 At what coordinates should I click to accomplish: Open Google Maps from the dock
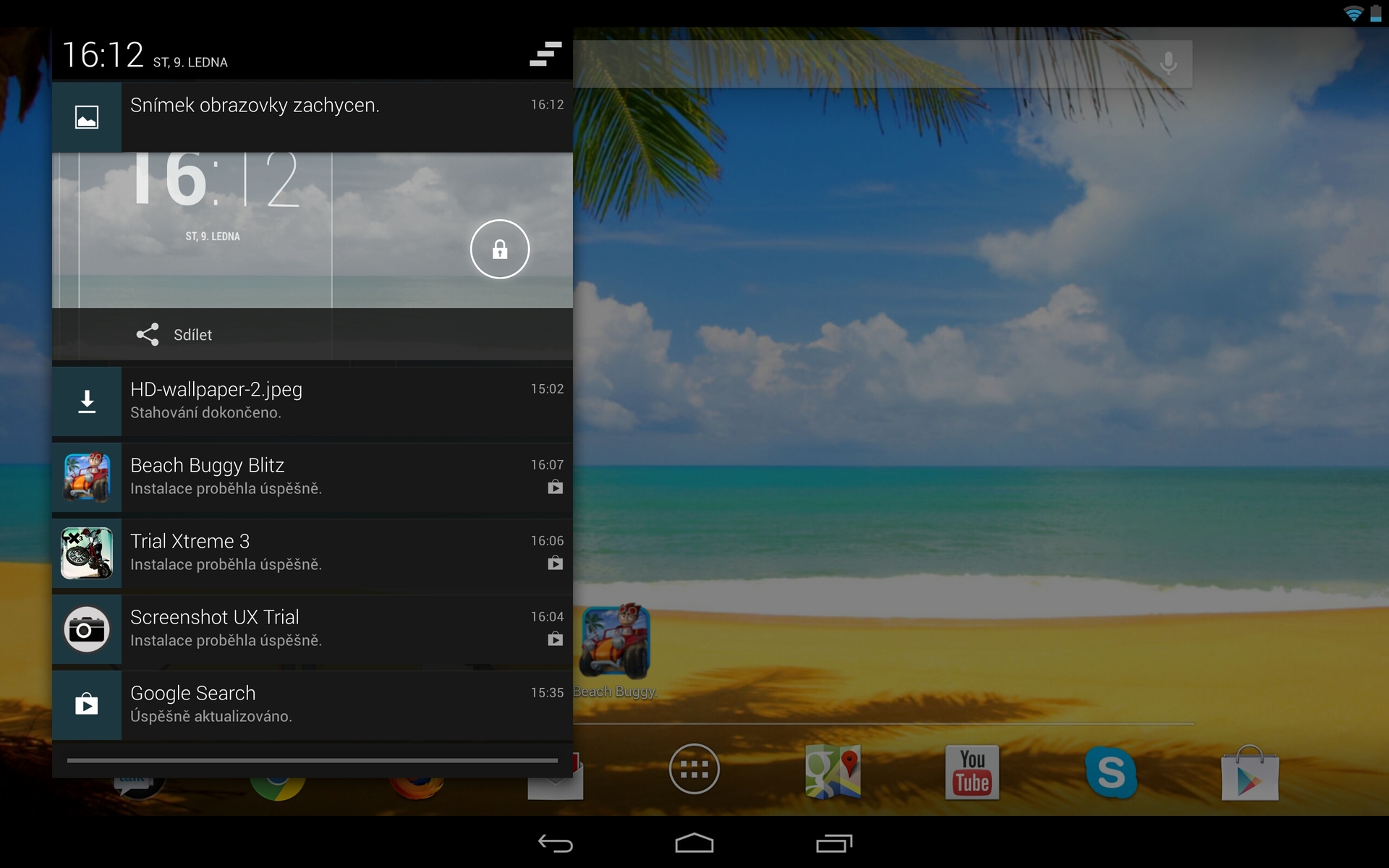coord(833,772)
